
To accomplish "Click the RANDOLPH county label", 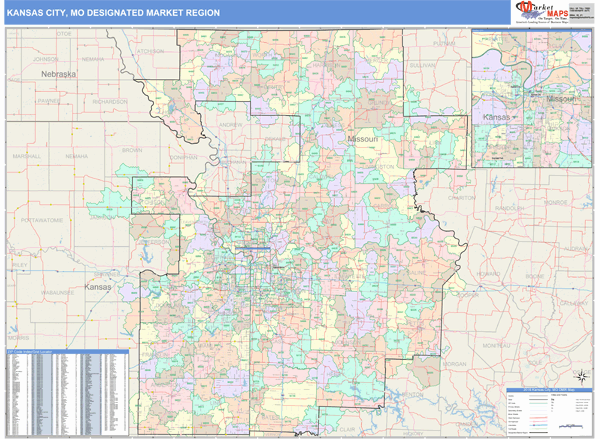I will coord(509,208).
